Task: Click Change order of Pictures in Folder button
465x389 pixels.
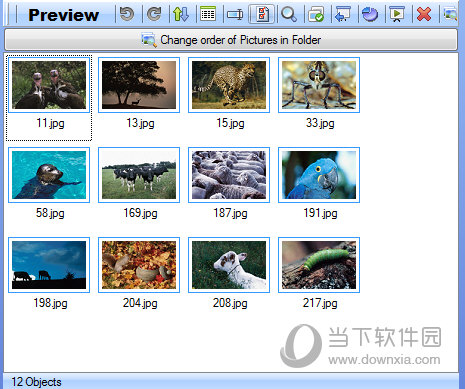Action: click(231, 40)
